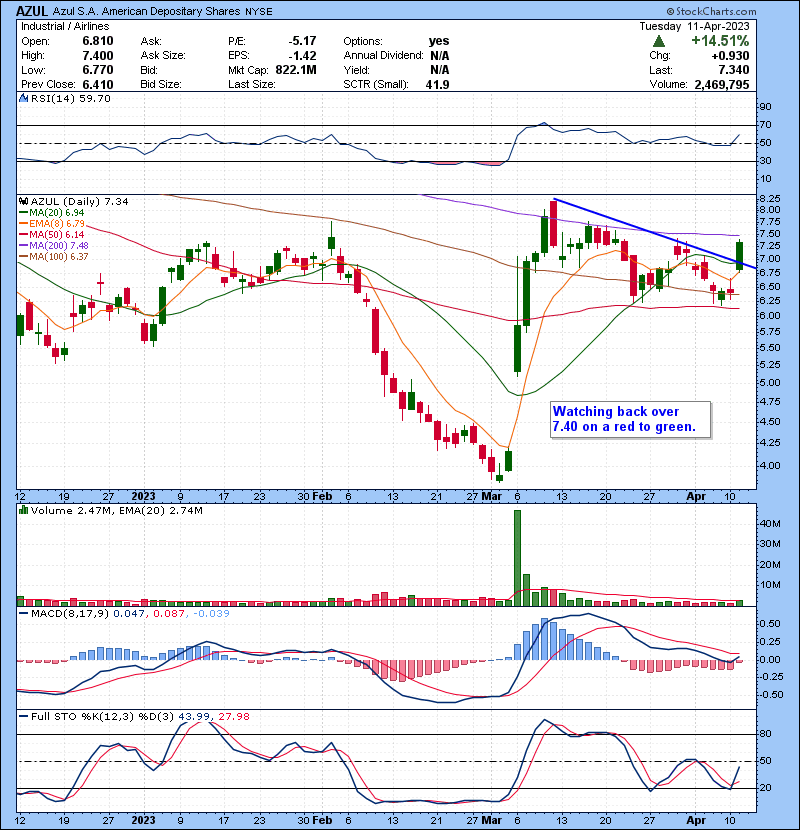Click the Open price 6.810
Screen dimensions: 800x830
pyautogui.click(x=98, y=41)
